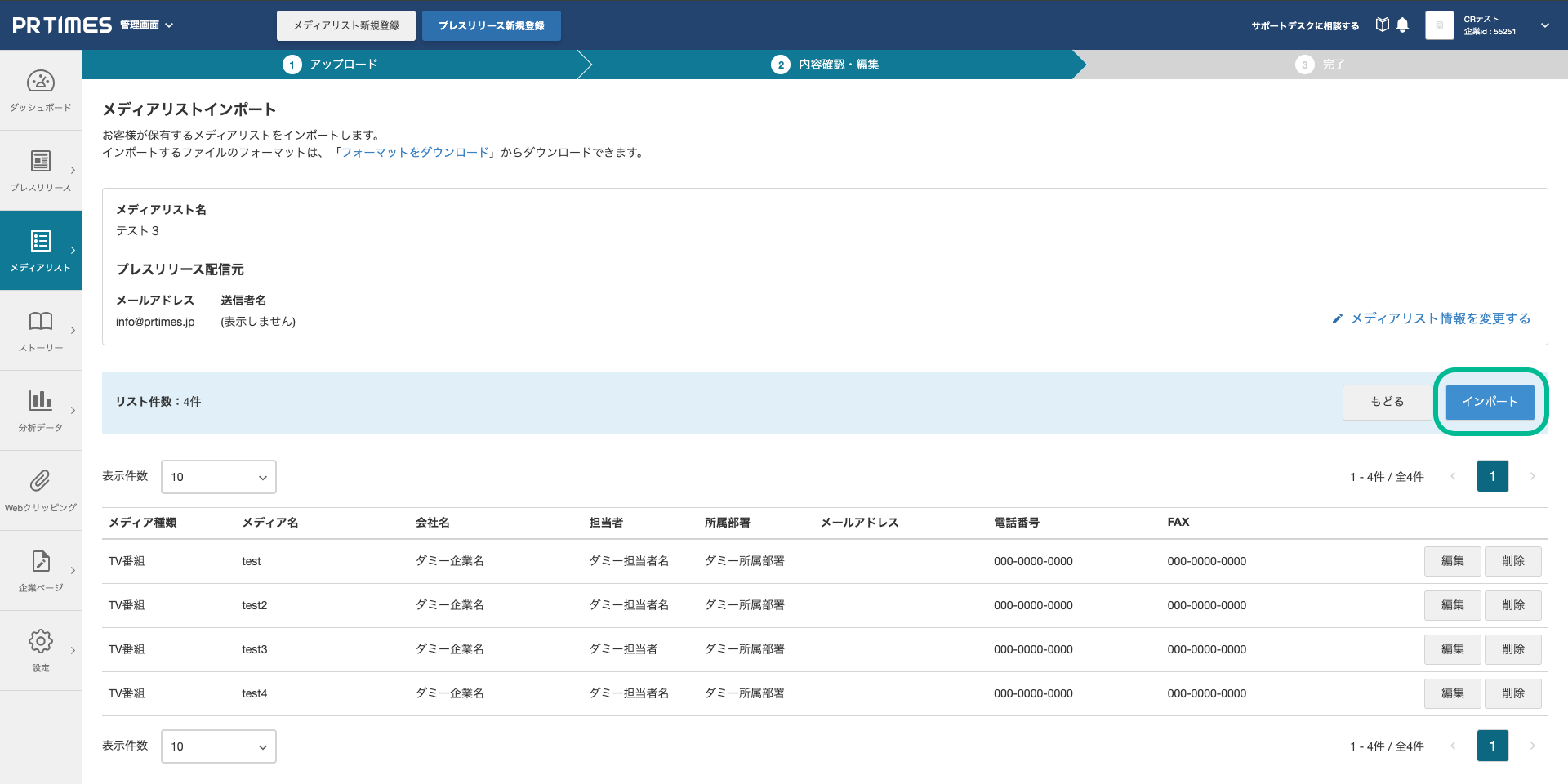
Task: Select step 2 内容確認・編集 tab
Action: point(825,65)
